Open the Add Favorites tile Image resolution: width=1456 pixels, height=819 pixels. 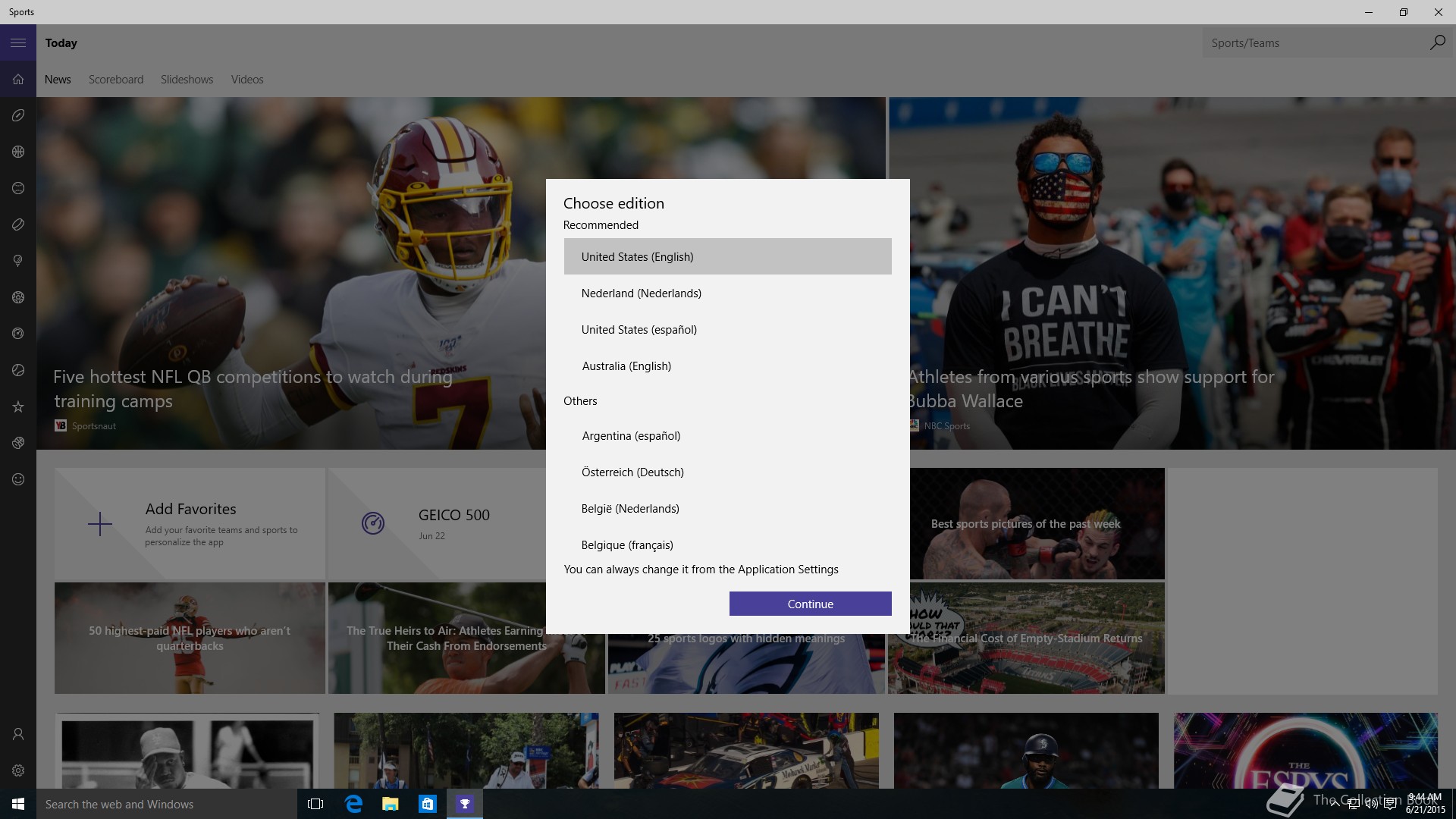coord(190,523)
